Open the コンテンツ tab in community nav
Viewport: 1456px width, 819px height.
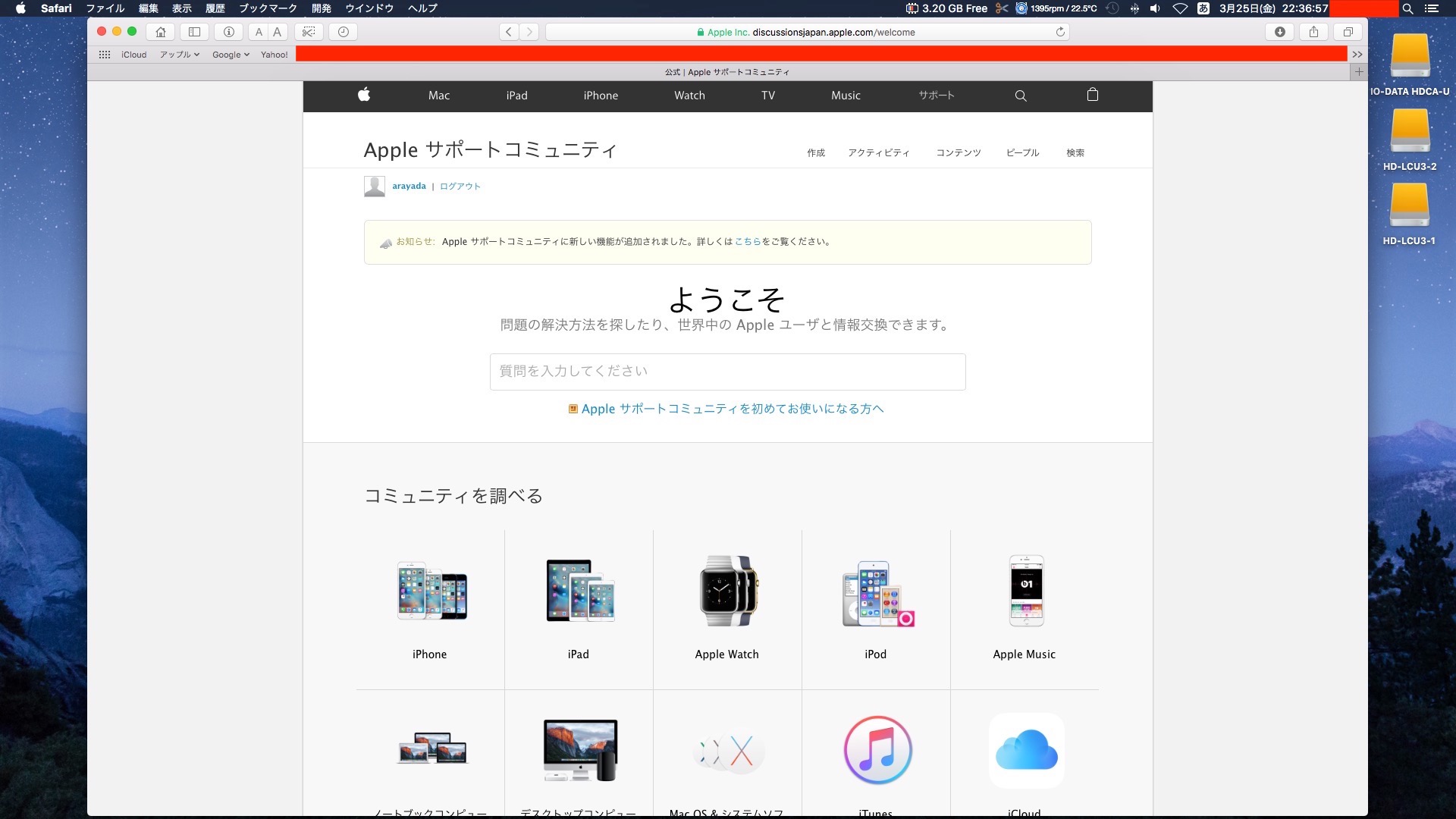958,152
